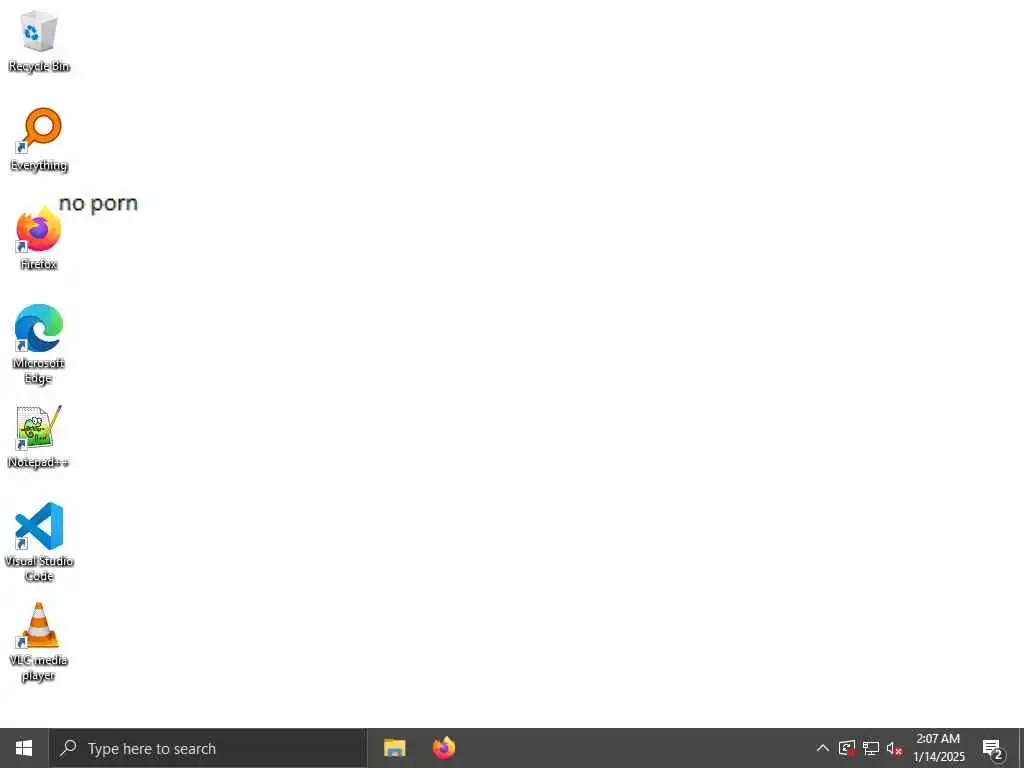Click the Show desktop strip at taskbar end

[1021, 748]
